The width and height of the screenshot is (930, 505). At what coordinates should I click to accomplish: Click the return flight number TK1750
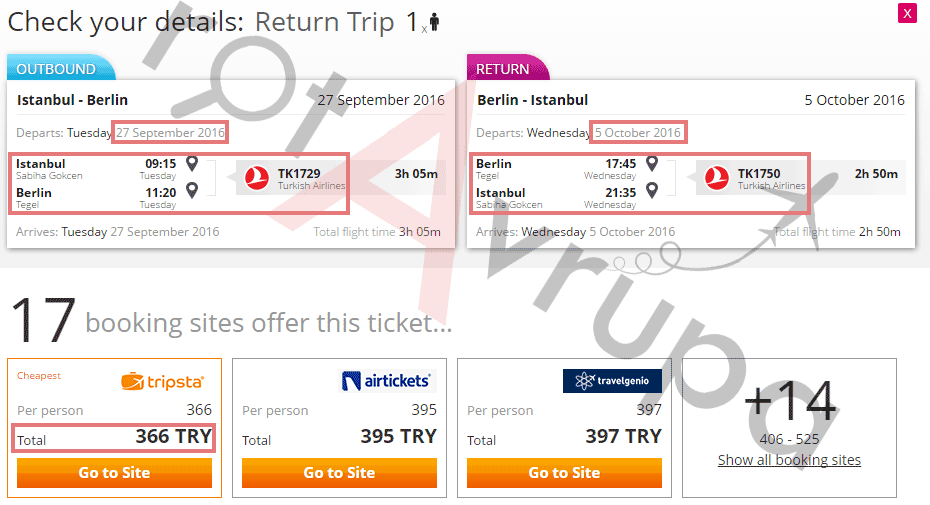point(759,173)
